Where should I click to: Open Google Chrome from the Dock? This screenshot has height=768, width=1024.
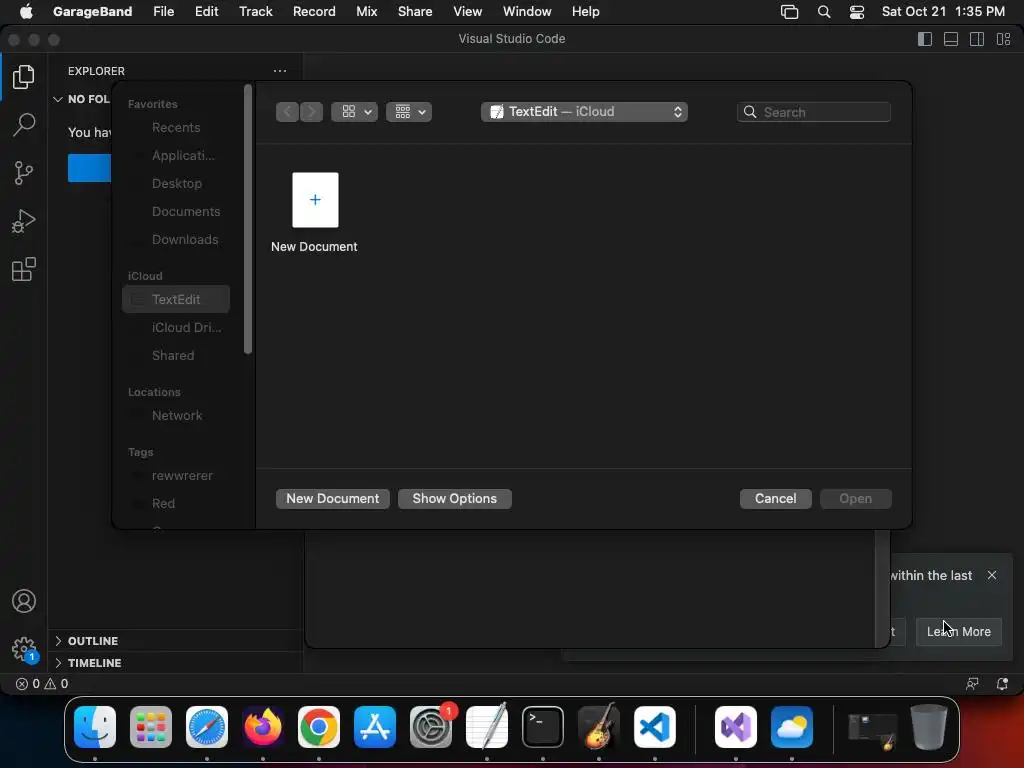coord(319,727)
